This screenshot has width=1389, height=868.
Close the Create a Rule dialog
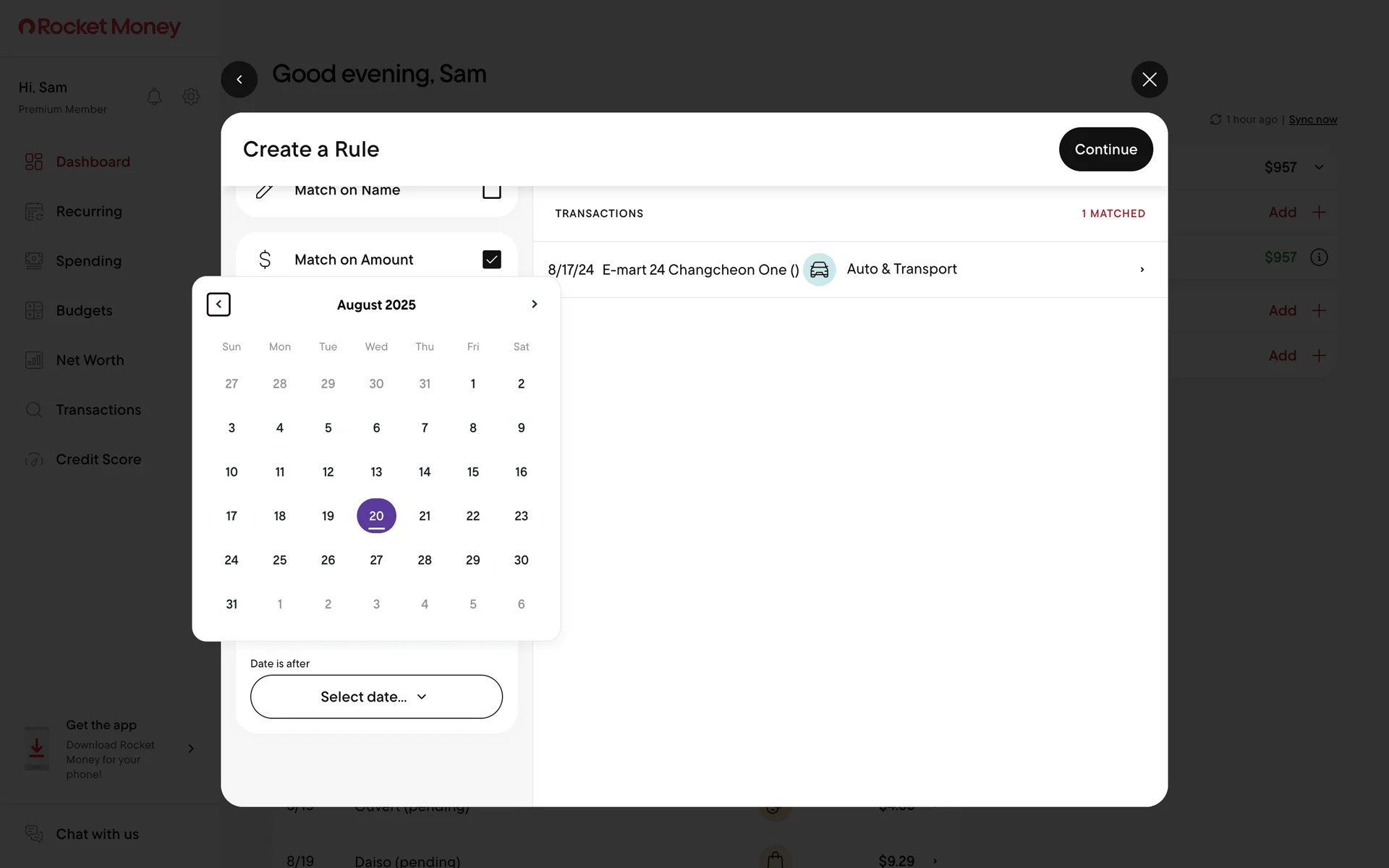coord(1149,80)
